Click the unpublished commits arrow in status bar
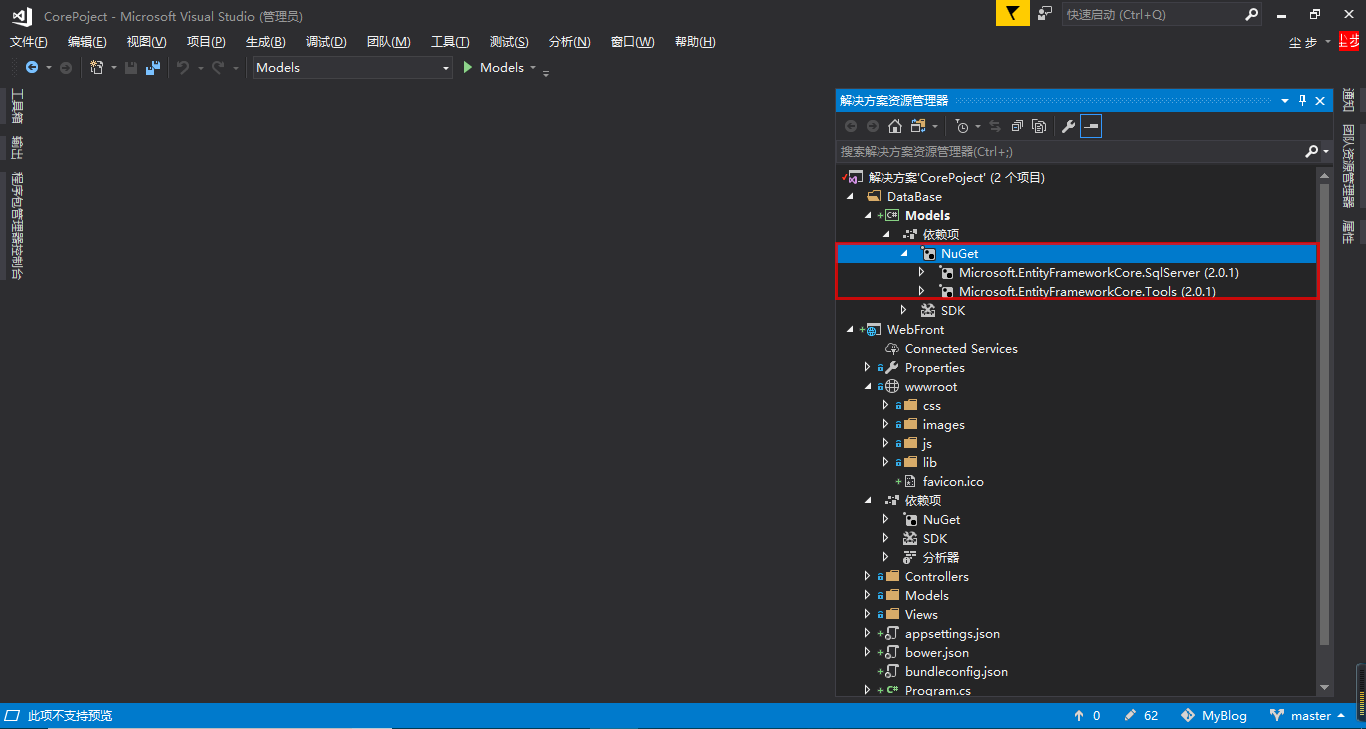This screenshot has height=729, width=1366. pos(1079,716)
